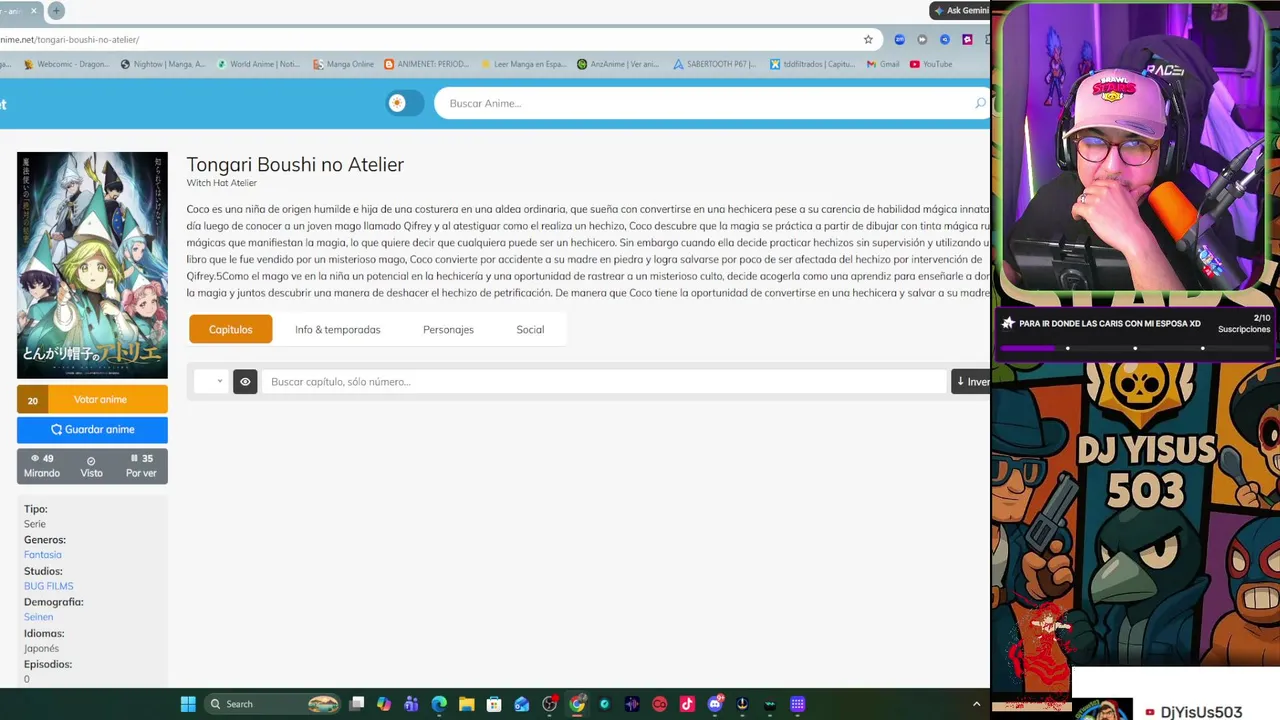Click the Invertir order button

point(971,381)
